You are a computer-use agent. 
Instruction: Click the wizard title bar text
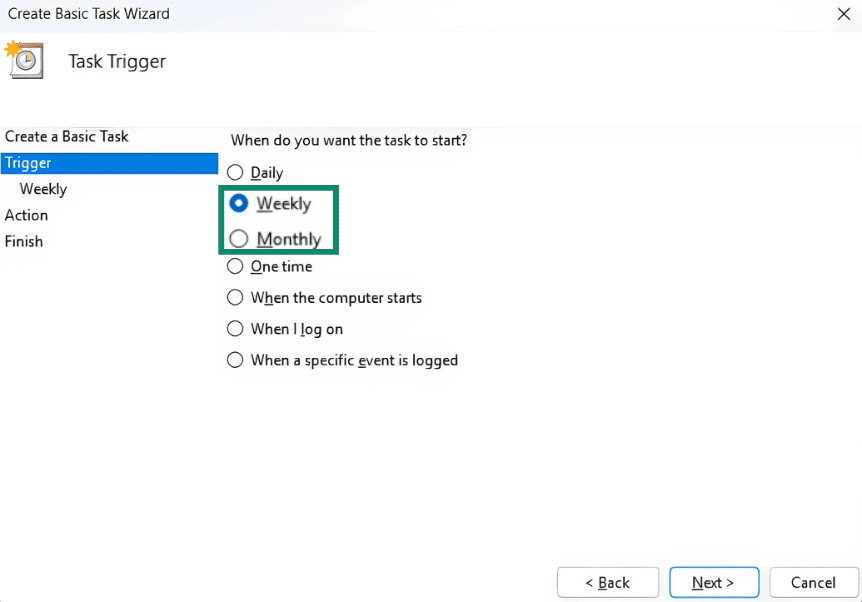[85, 14]
